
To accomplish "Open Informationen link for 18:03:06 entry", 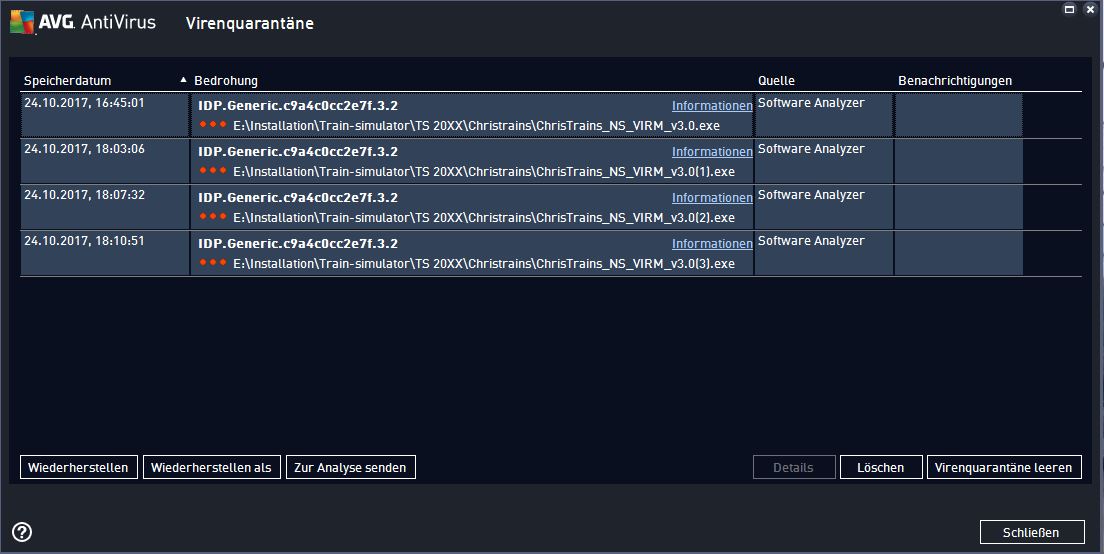I will tap(712, 151).
